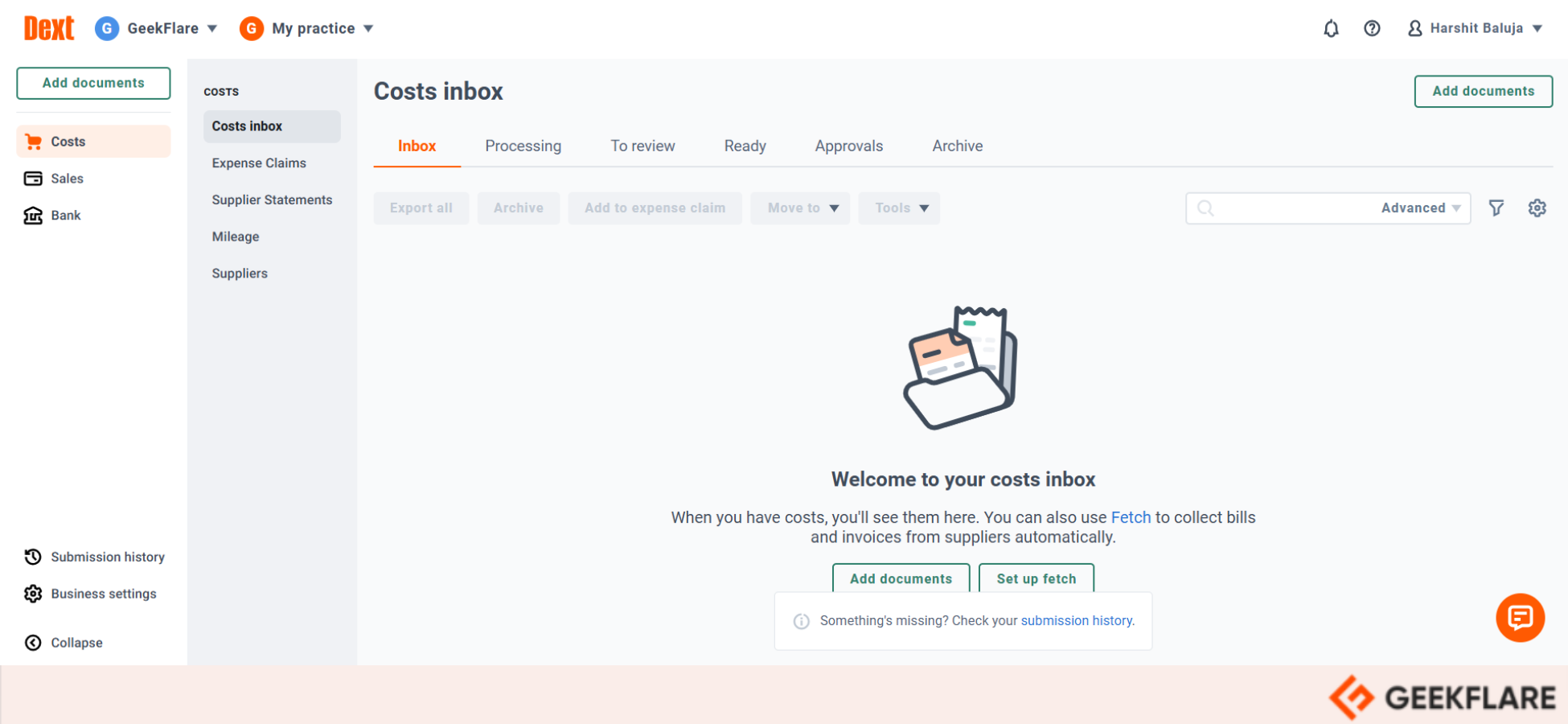
Task: Collapse the left sidebar
Action: point(76,643)
